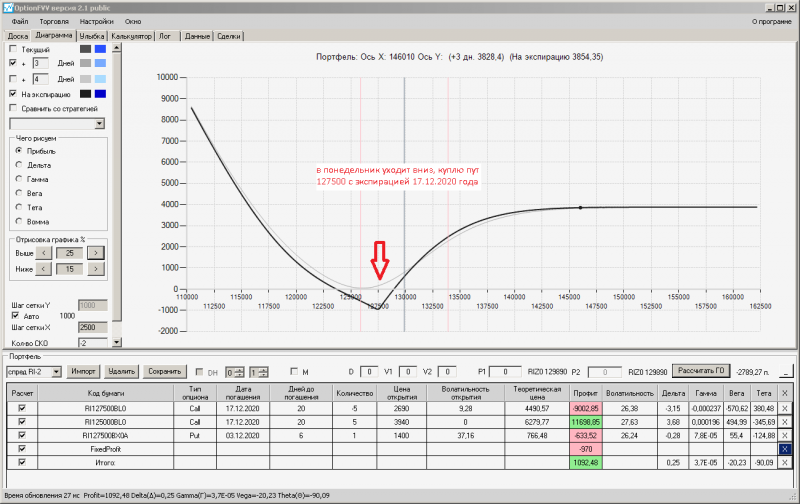Remove RI125000BL0 row with X icon

click(785, 422)
